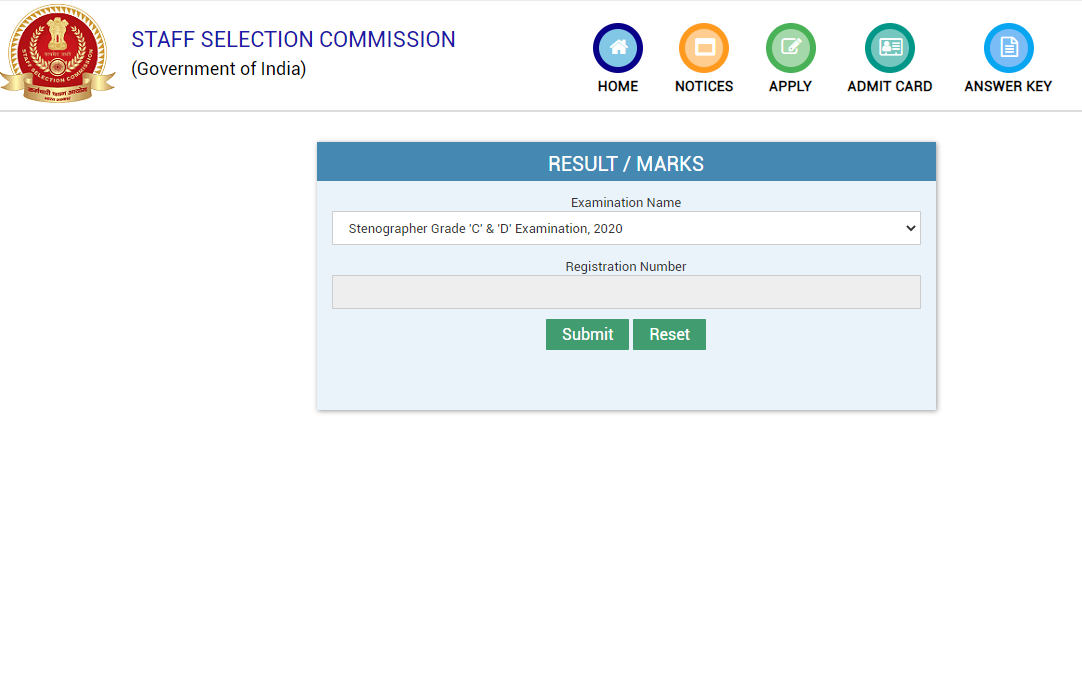
Task: Click the blue Answer Key document icon
Action: click(1008, 47)
